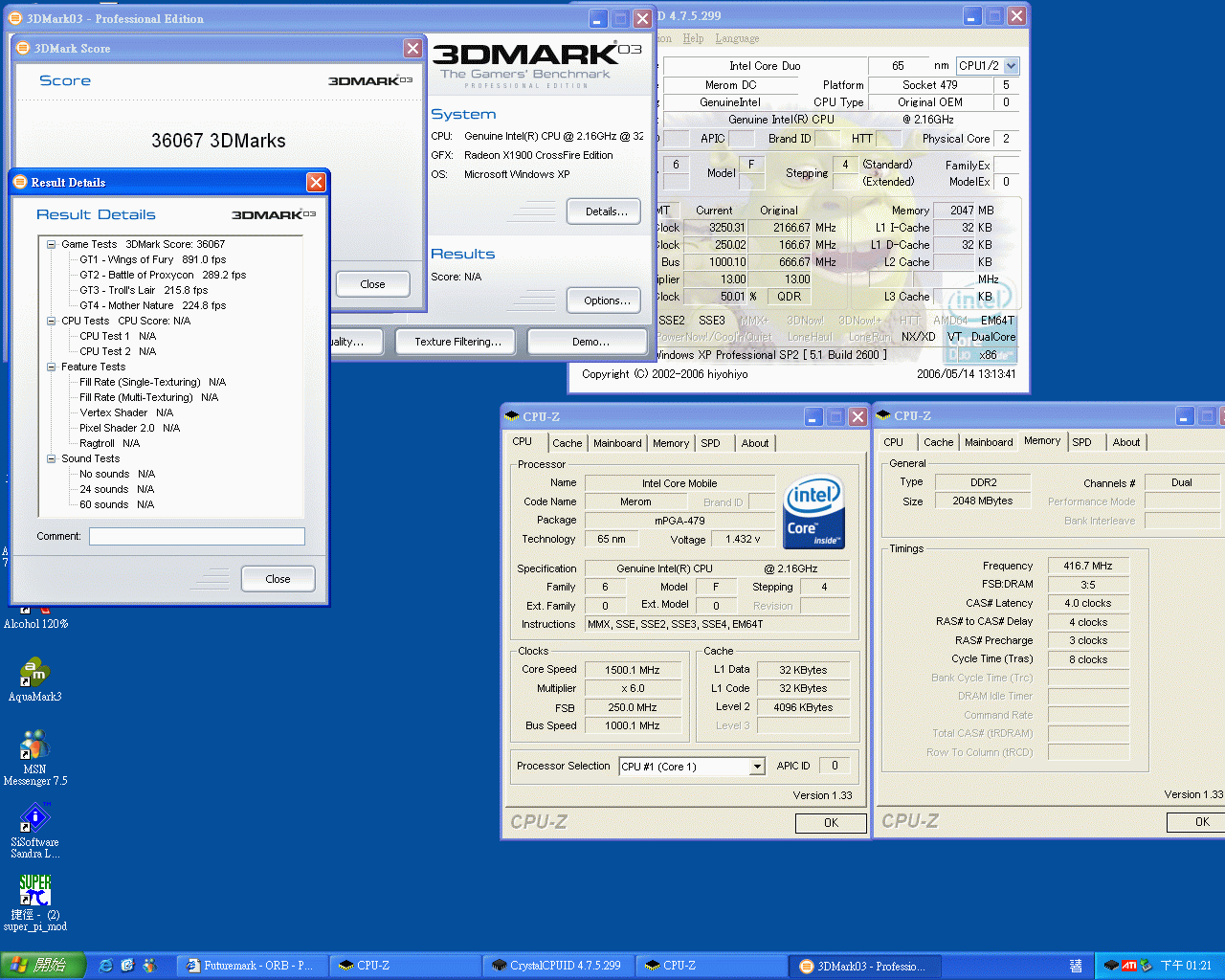The image size is (1225, 980).
Task: Minimize the left CPU-Z window
Action: pos(813,416)
